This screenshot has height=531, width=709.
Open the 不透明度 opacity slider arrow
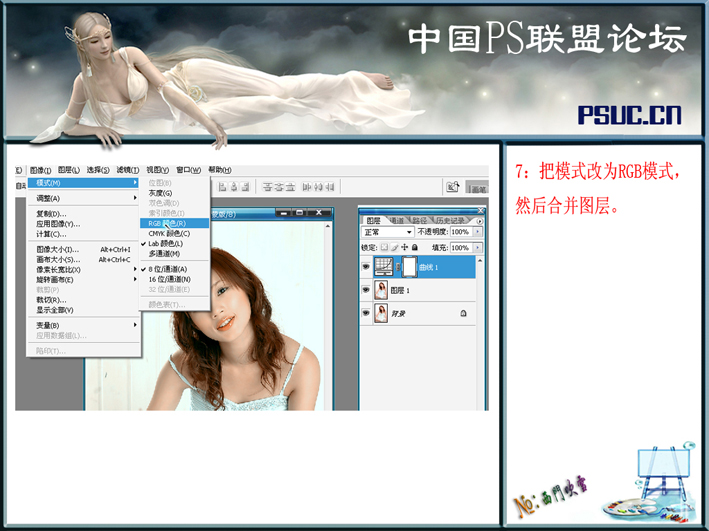pyautogui.click(x=477, y=232)
